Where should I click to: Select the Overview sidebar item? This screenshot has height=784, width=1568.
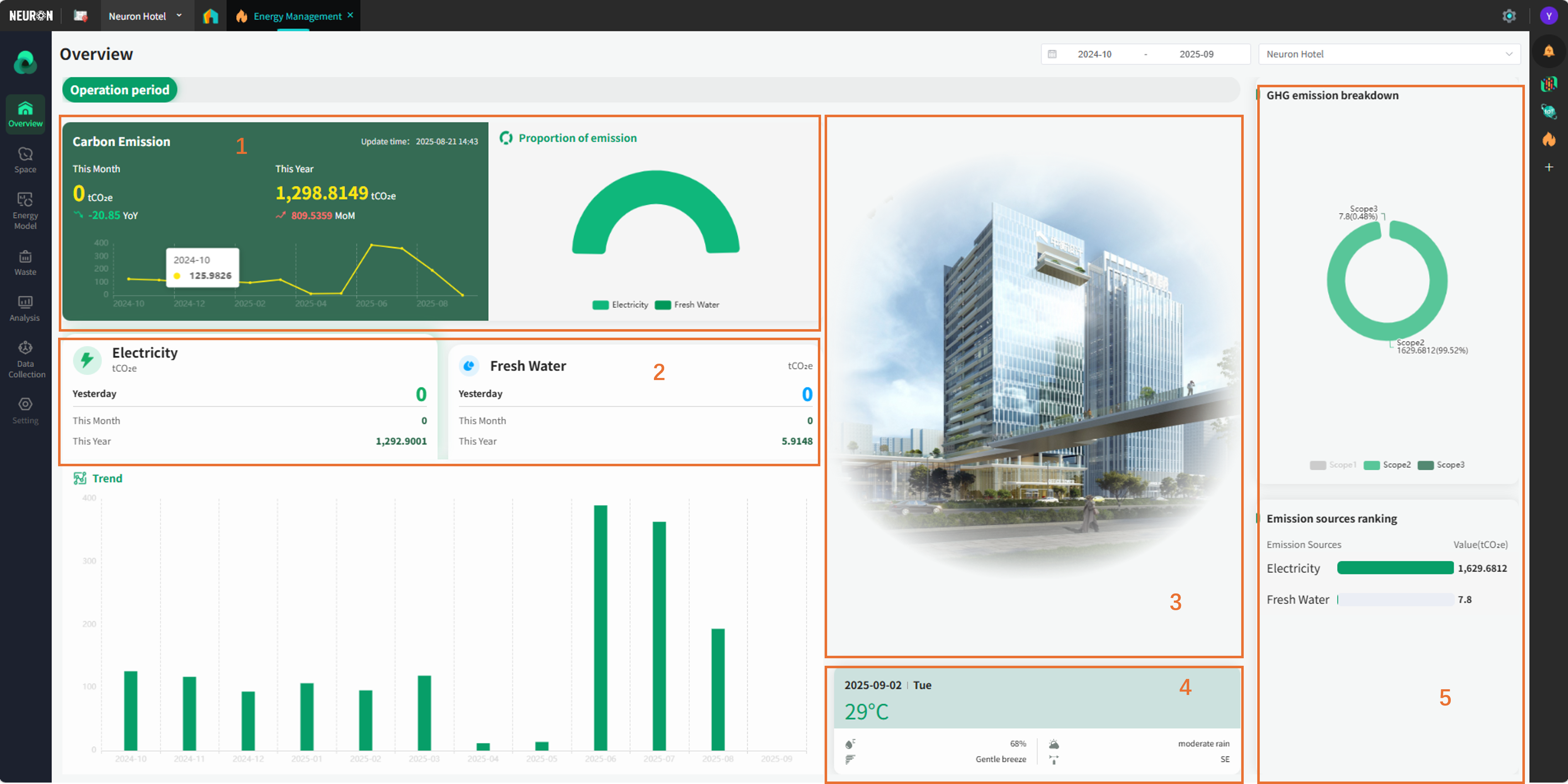(x=25, y=114)
